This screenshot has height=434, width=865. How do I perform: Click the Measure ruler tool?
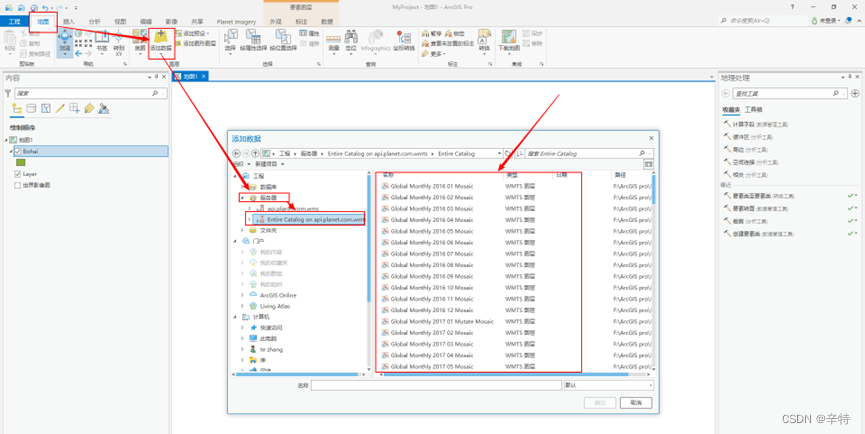tap(333, 41)
